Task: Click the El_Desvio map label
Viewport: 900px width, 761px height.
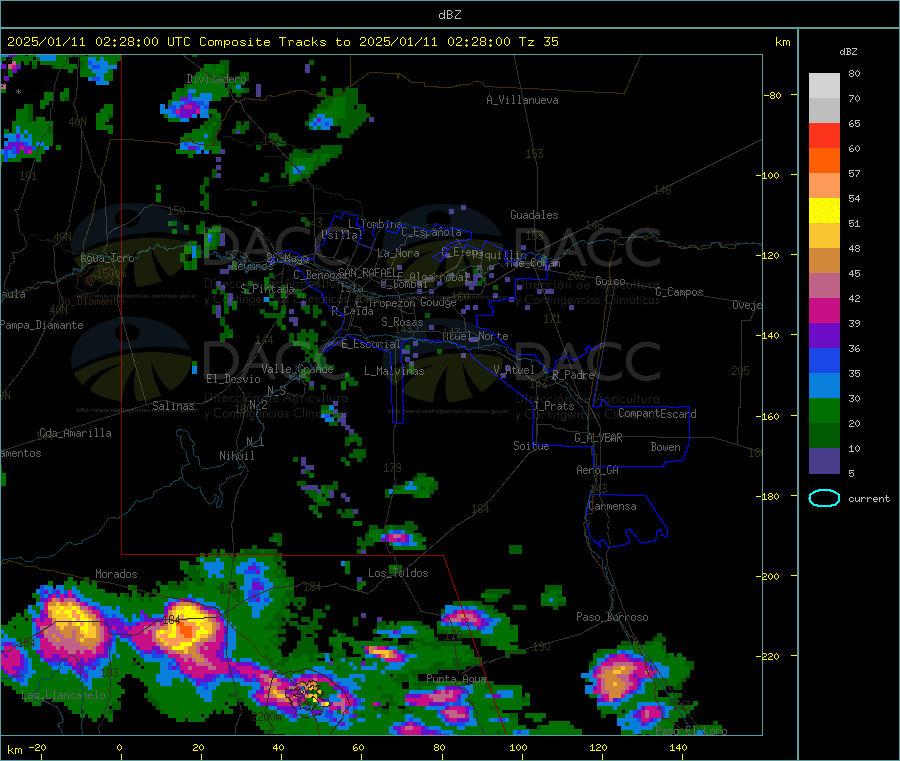Action: pyautogui.click(x=233, y=379)
